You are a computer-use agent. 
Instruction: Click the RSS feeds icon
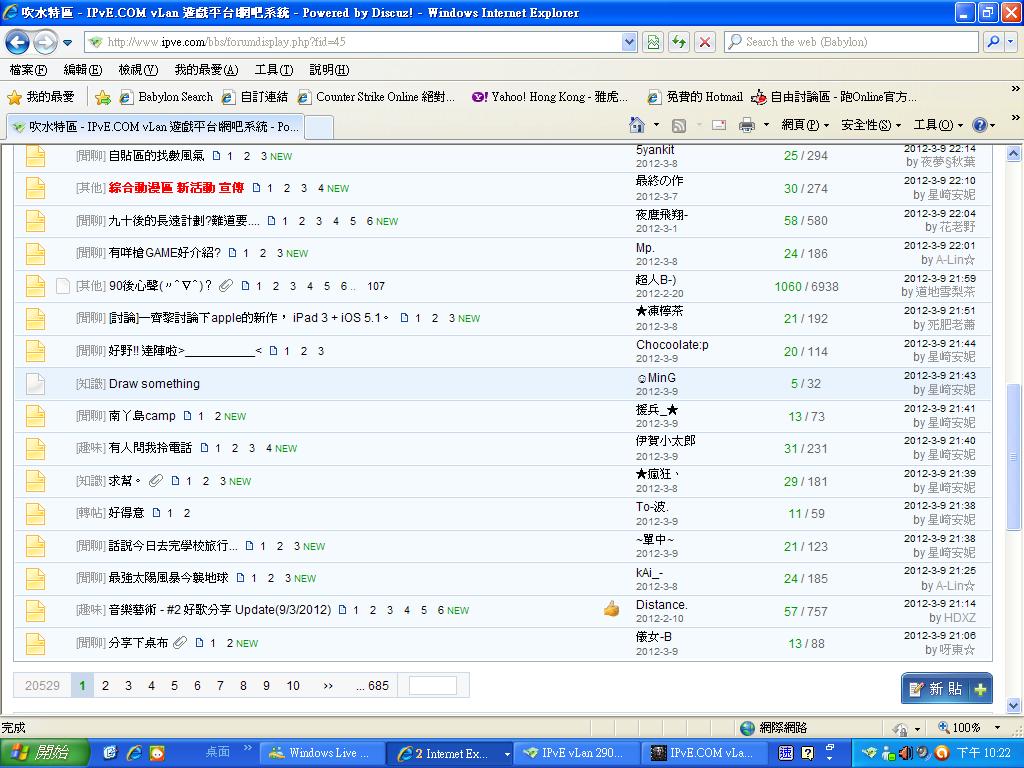tap(679, 125)
